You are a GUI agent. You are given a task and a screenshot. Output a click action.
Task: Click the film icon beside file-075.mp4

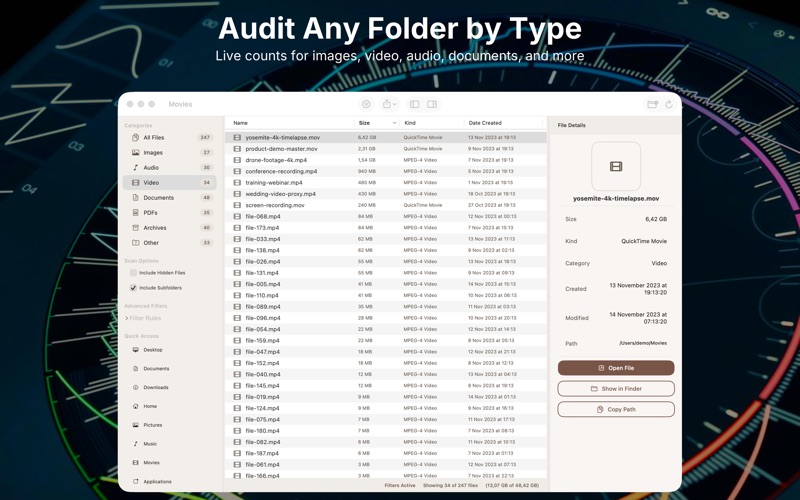pos(237,419)
